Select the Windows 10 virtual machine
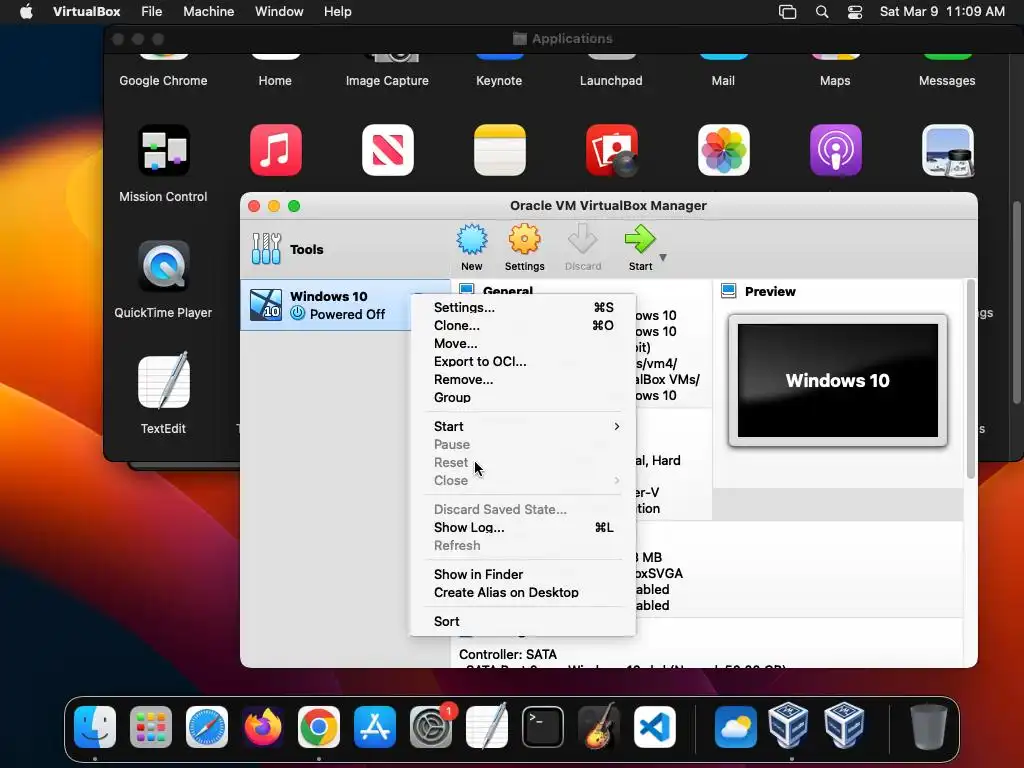The image size is (1024, 768). 345,305
